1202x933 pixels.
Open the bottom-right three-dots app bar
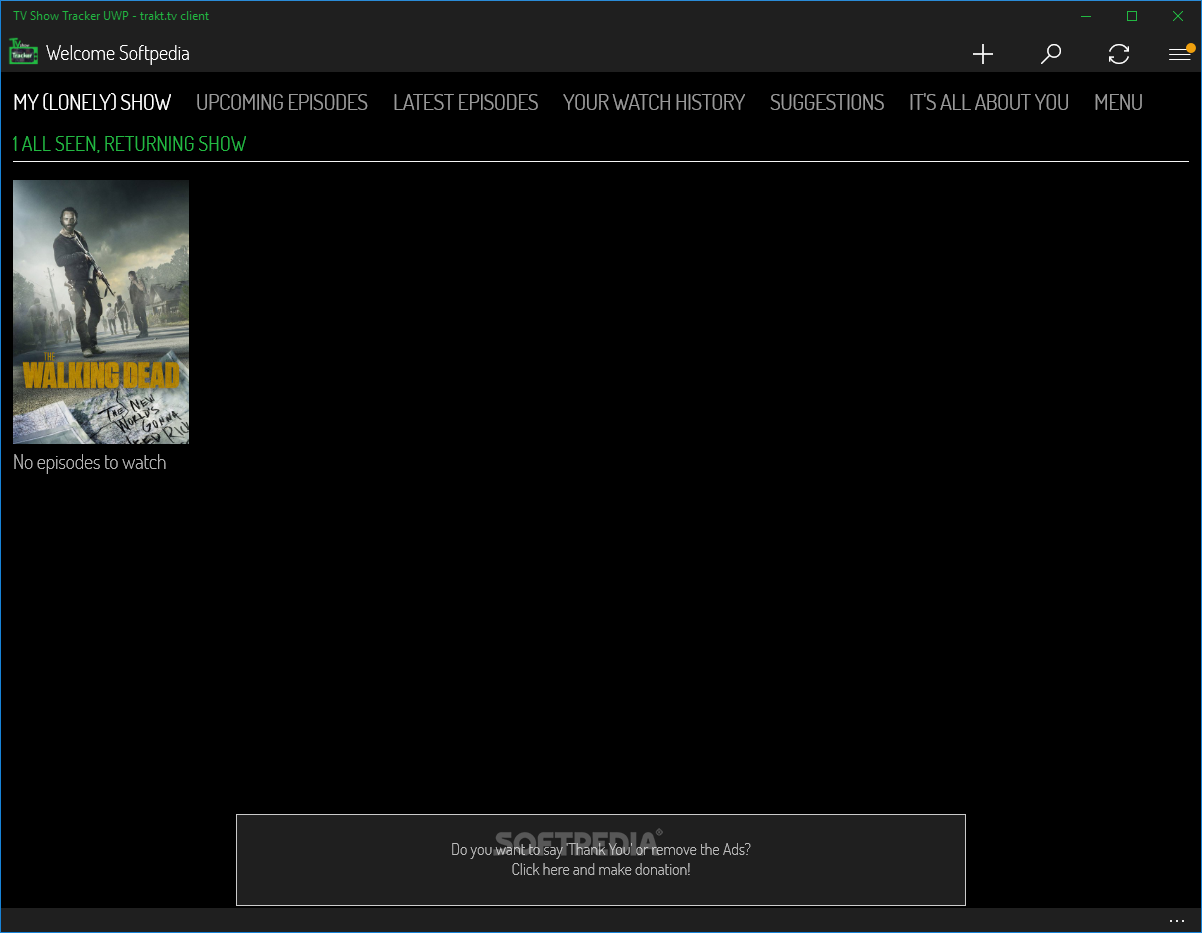tap(1177, 921)
